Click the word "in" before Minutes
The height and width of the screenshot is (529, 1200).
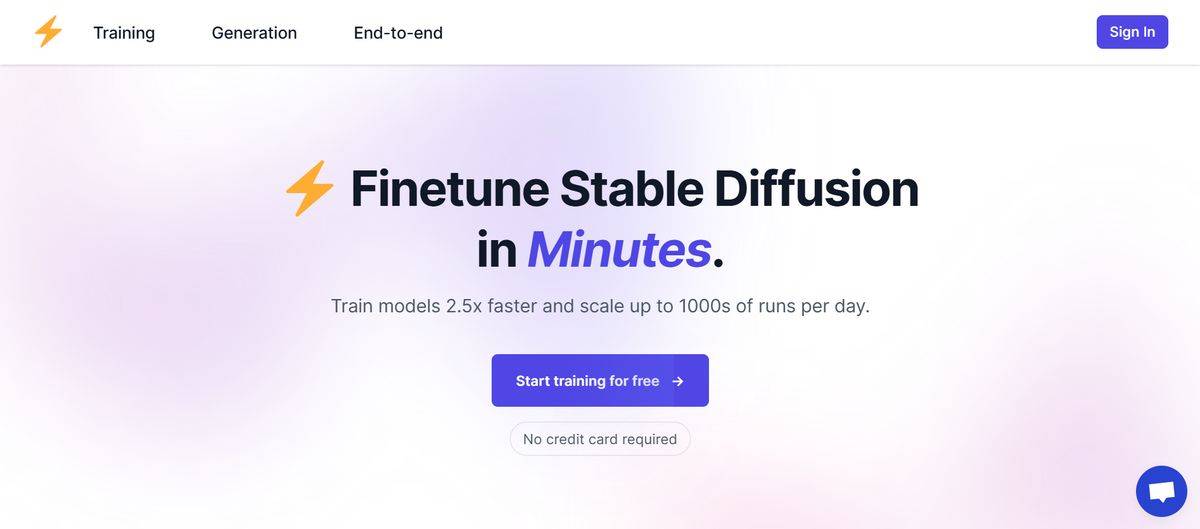(x=496, y=250)
